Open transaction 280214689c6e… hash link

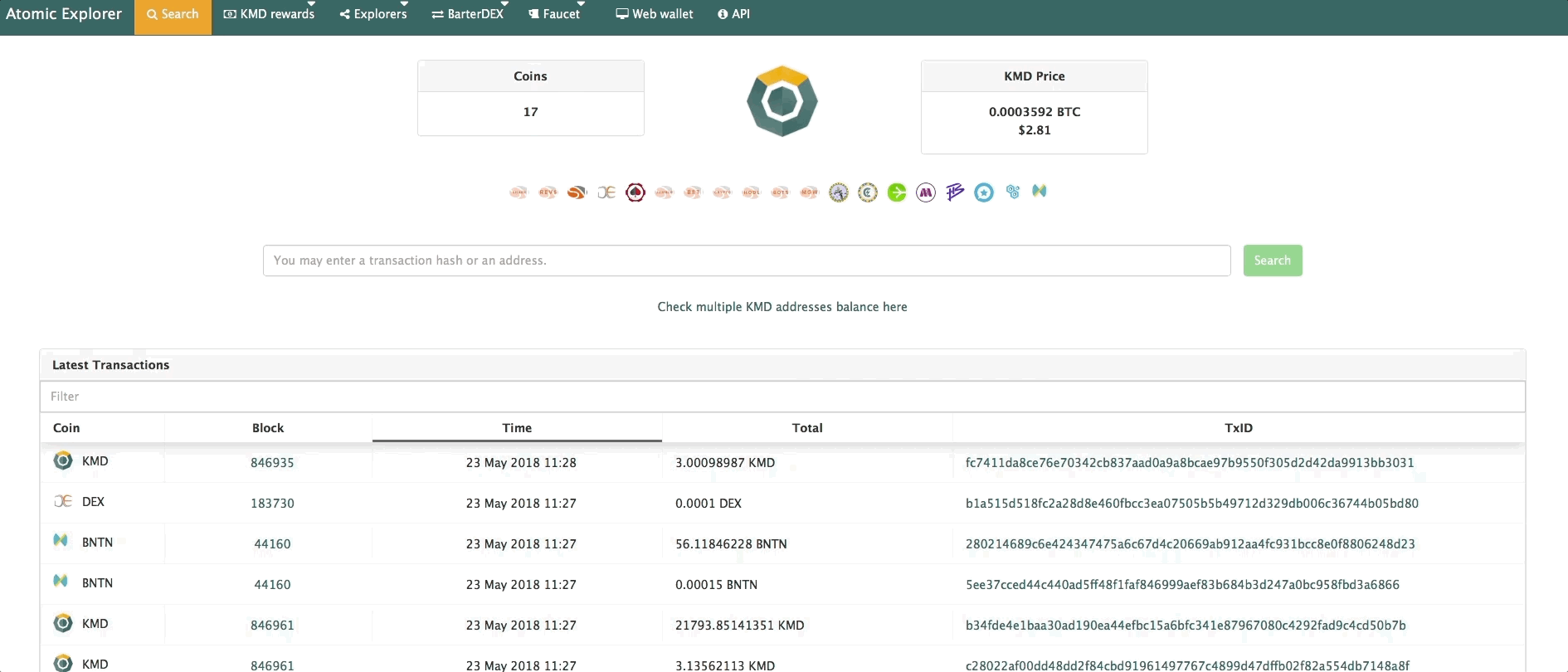(x=1191, y=544)
